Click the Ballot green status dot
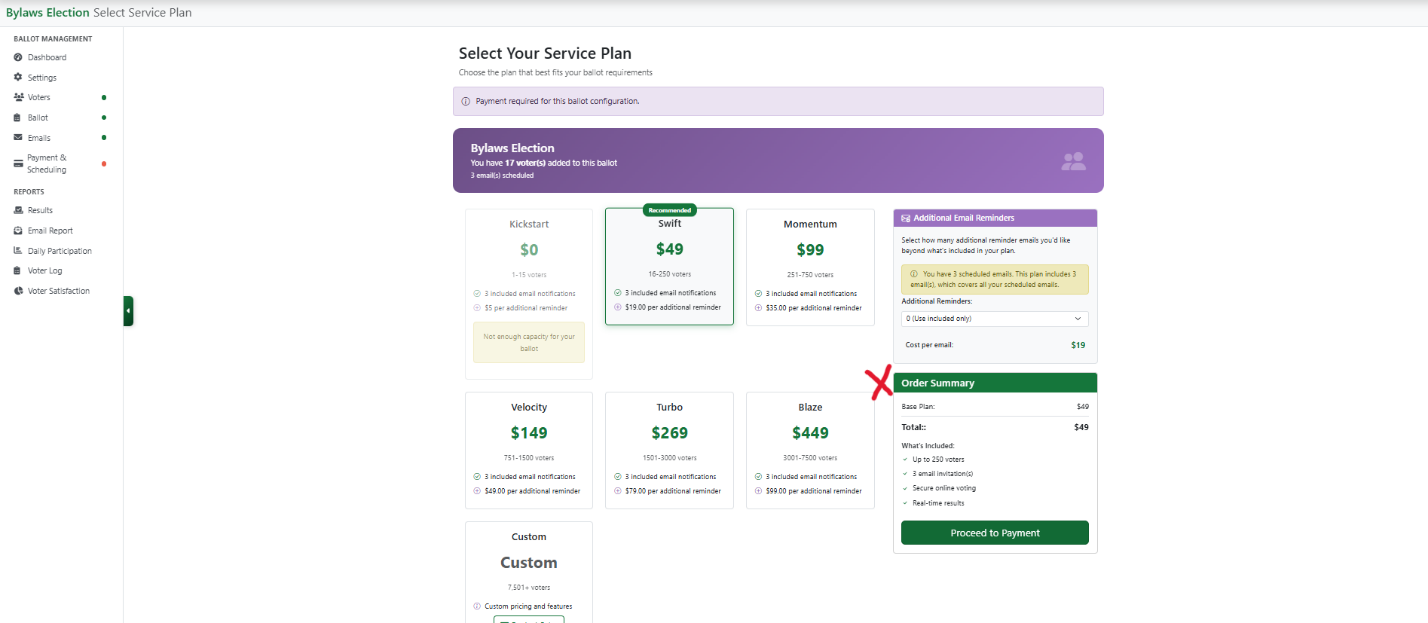This screenshot has width=1428, height=623. [x=104, y=117]
